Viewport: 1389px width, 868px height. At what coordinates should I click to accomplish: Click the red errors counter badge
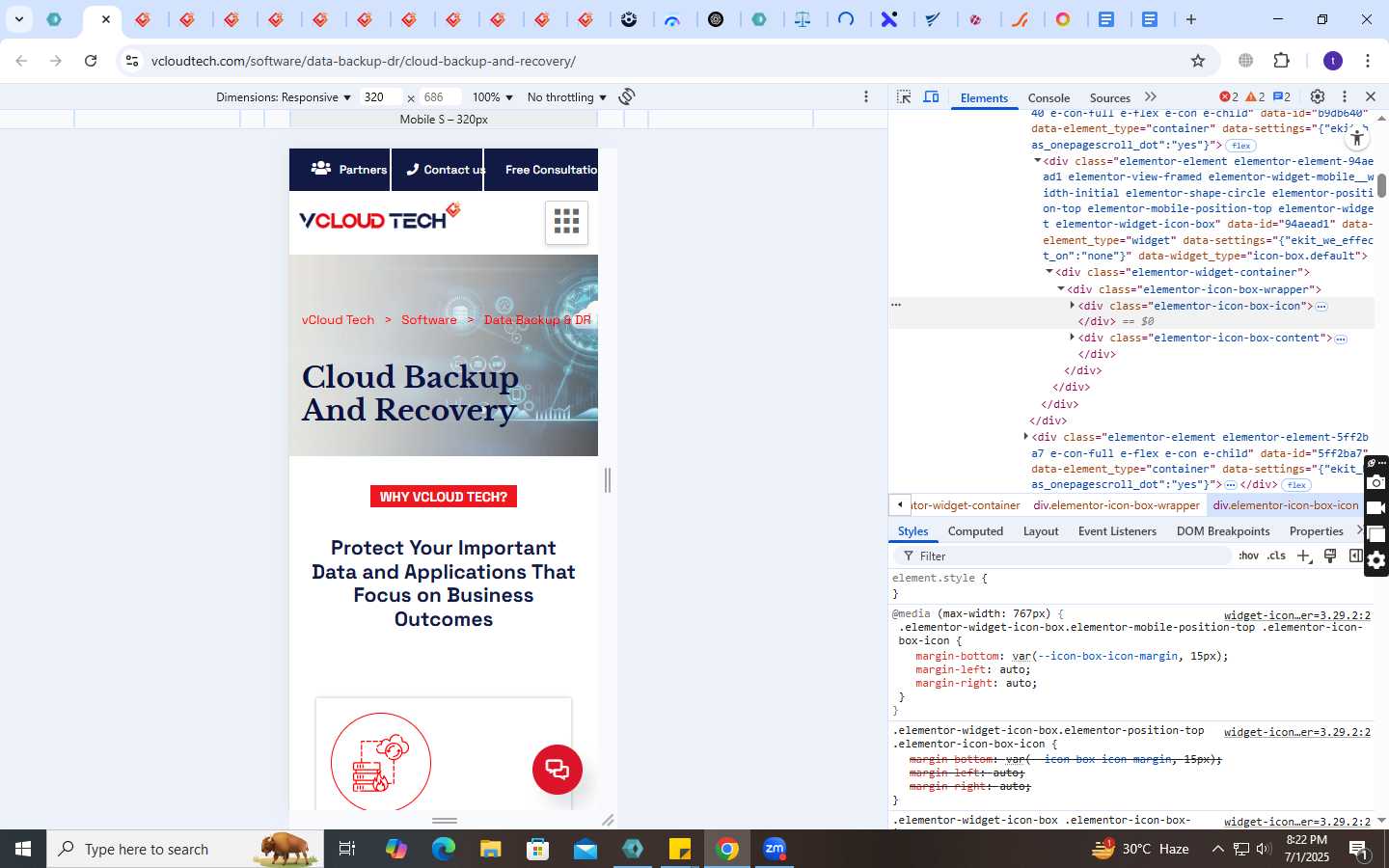coord(1229,96)
